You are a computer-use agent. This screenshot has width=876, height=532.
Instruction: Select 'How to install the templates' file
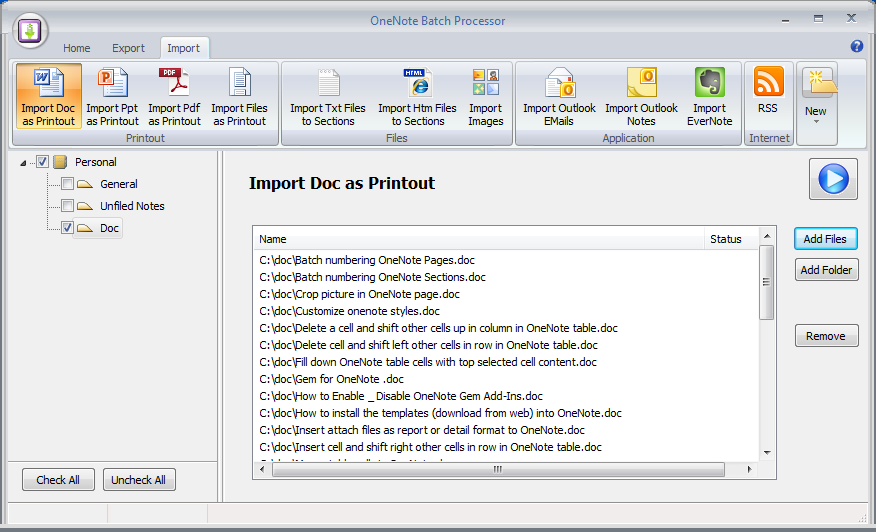tap(441, 414)
